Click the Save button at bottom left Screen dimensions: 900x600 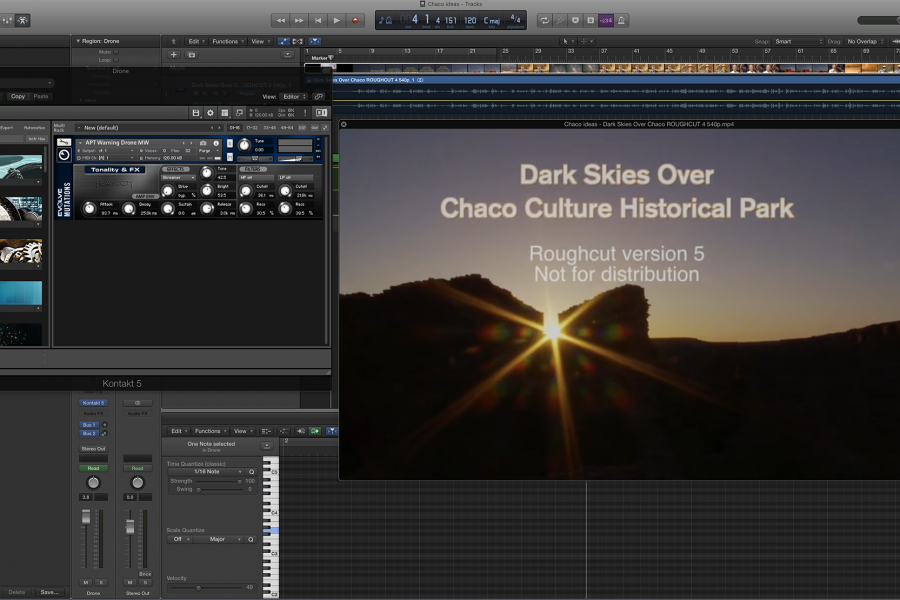(x=49, y=591)
